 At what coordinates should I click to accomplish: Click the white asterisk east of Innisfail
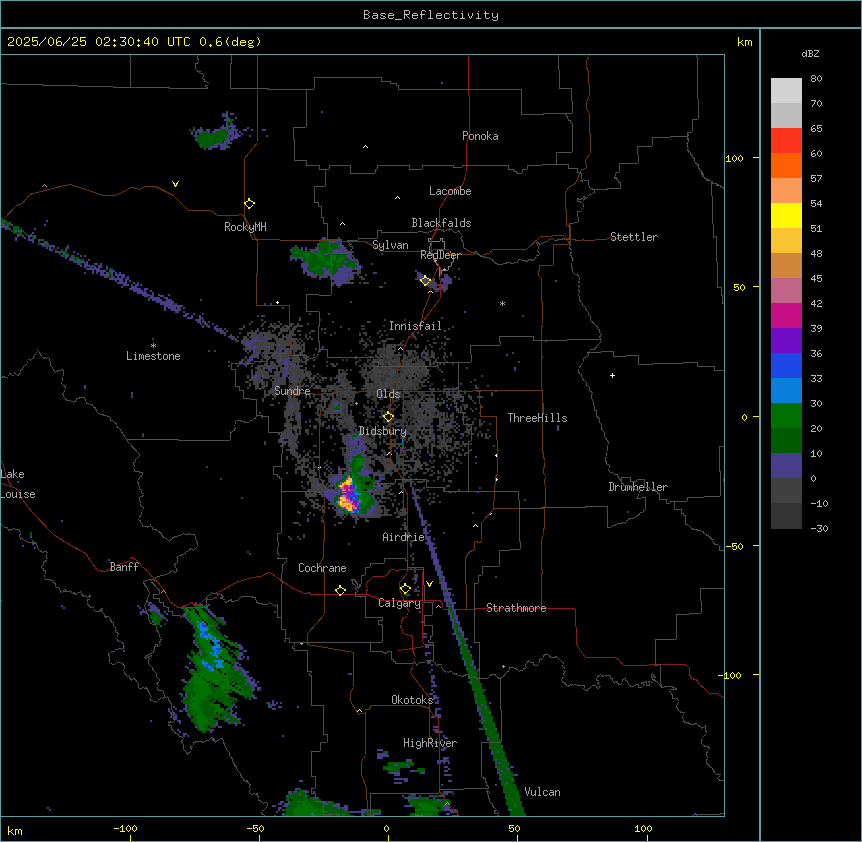pos(502,303)
